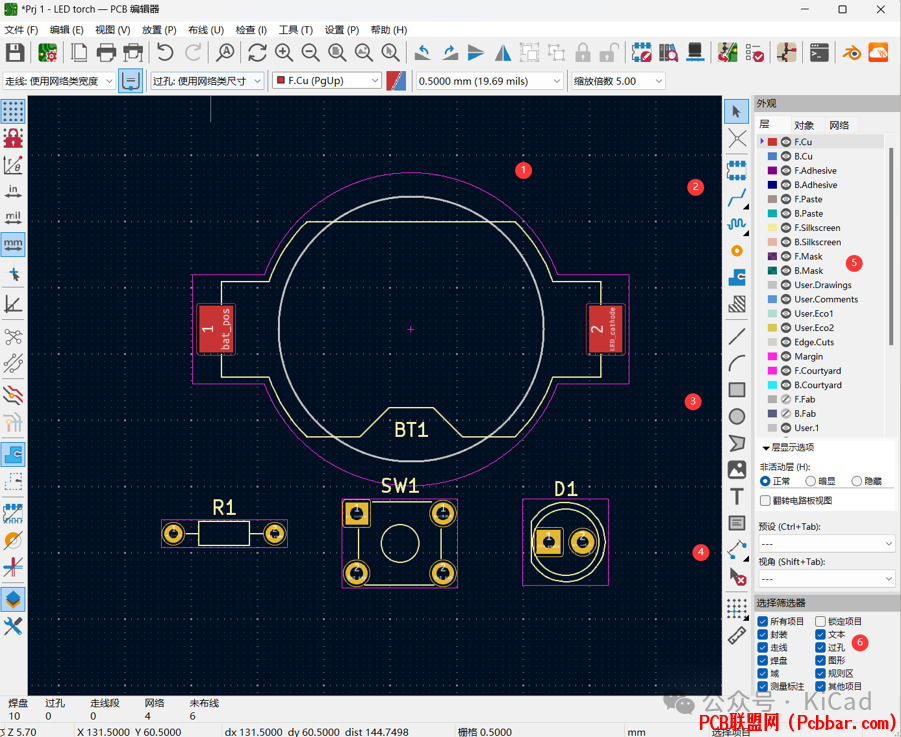Viewport: 901px width, 737px height.
Task: Select the 隐藏 inactive layer option
Action: click(x=857, y=481)
